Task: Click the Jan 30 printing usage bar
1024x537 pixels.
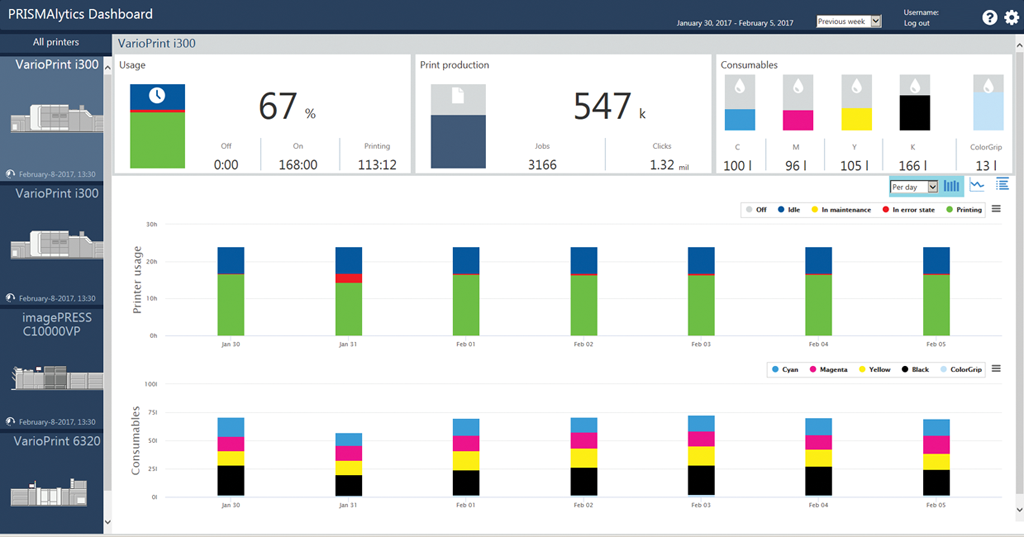Action: point(231,304)
